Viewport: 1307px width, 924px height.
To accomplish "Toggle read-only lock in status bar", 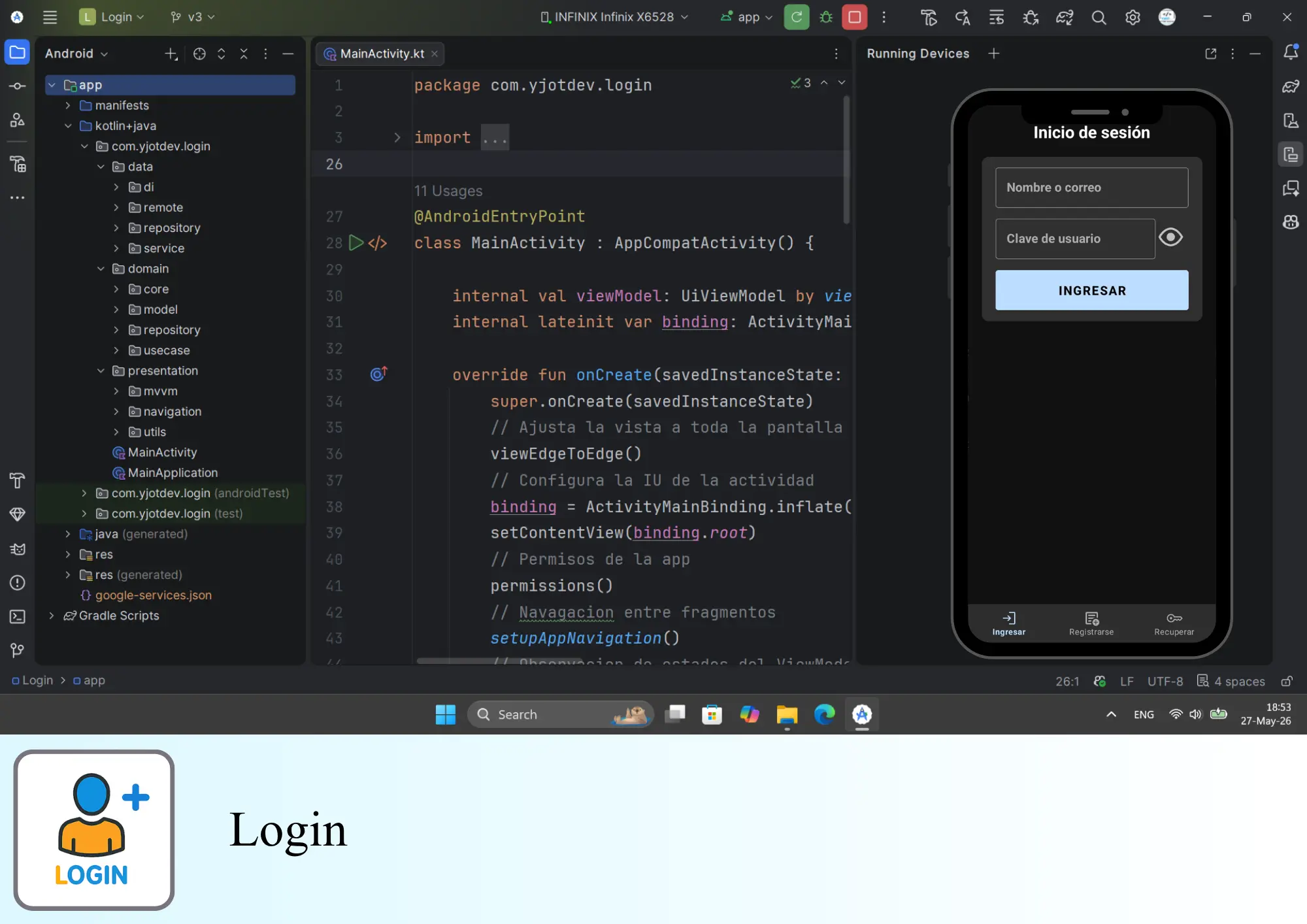I will 1287,681.
